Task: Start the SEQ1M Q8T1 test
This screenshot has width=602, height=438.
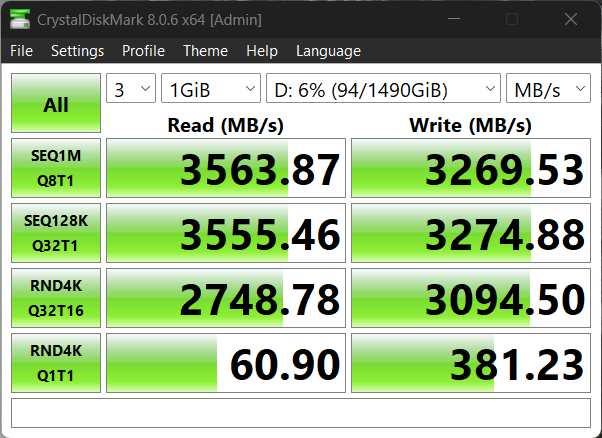Action: 56,168
